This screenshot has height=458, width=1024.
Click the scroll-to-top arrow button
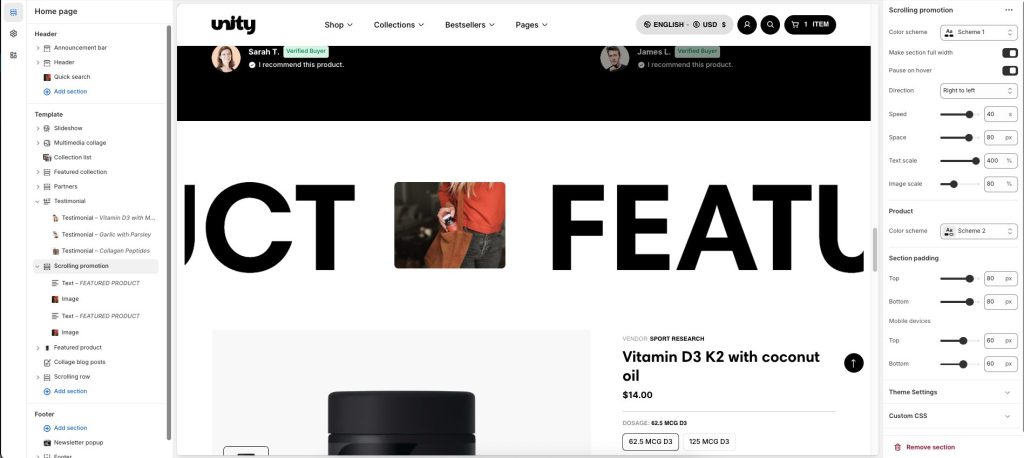click(854, 363)
